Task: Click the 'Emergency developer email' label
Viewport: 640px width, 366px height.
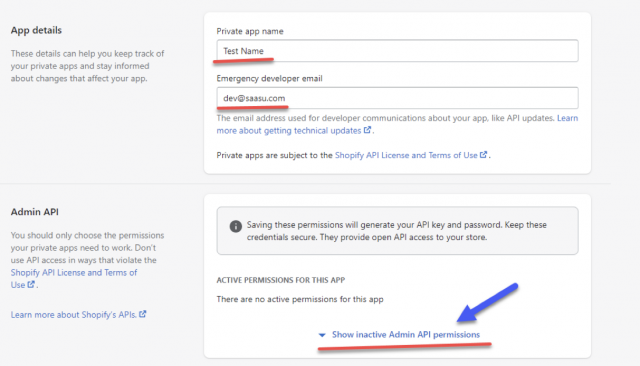Action: (x=269, y=78)
